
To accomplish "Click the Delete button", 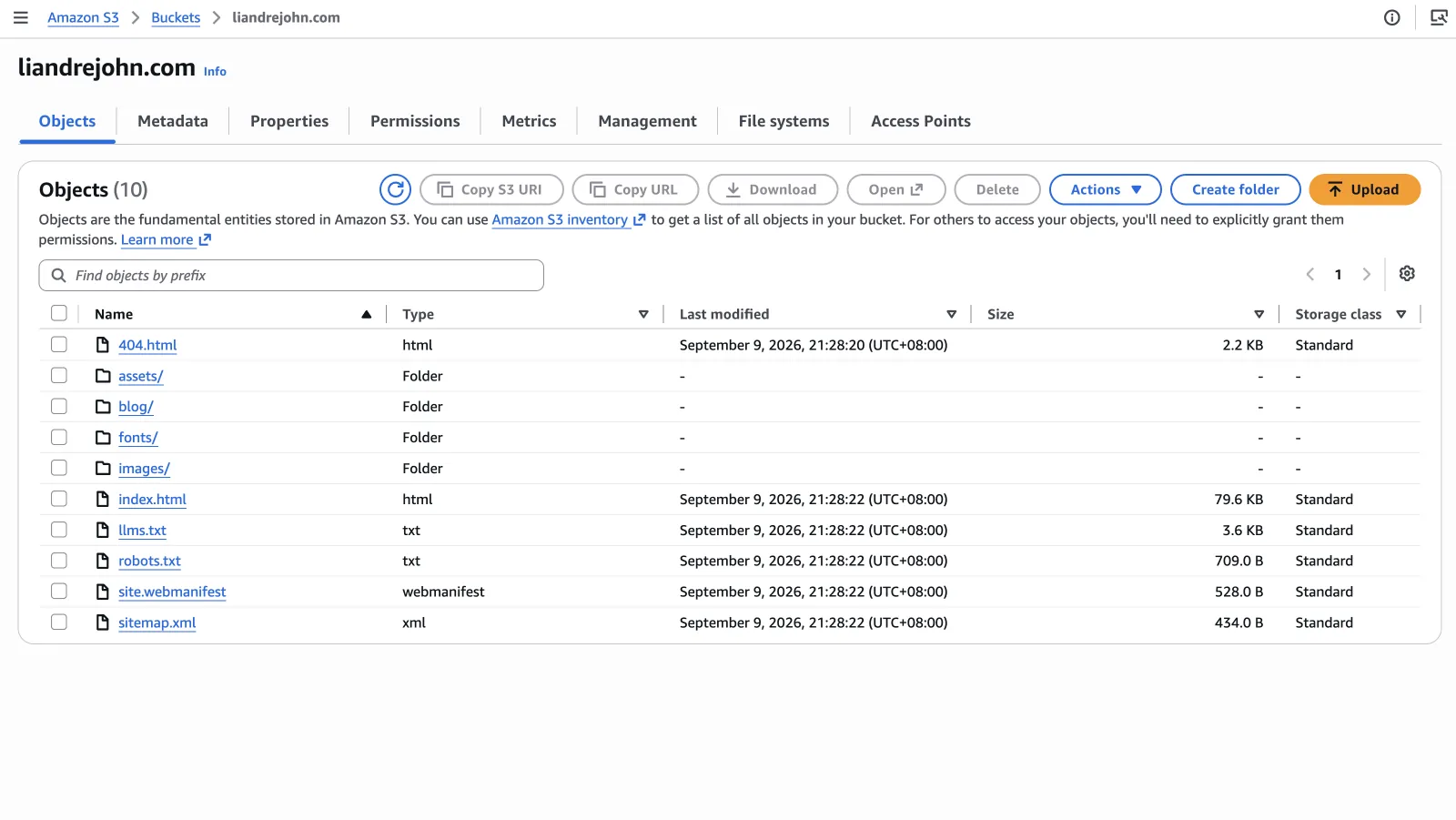I will [x=997, y=189].
